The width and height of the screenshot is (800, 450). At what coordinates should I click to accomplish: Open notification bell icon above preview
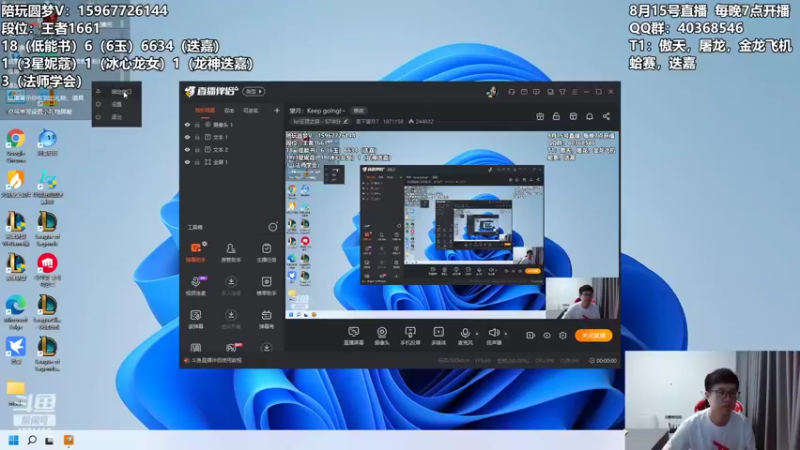589,116
